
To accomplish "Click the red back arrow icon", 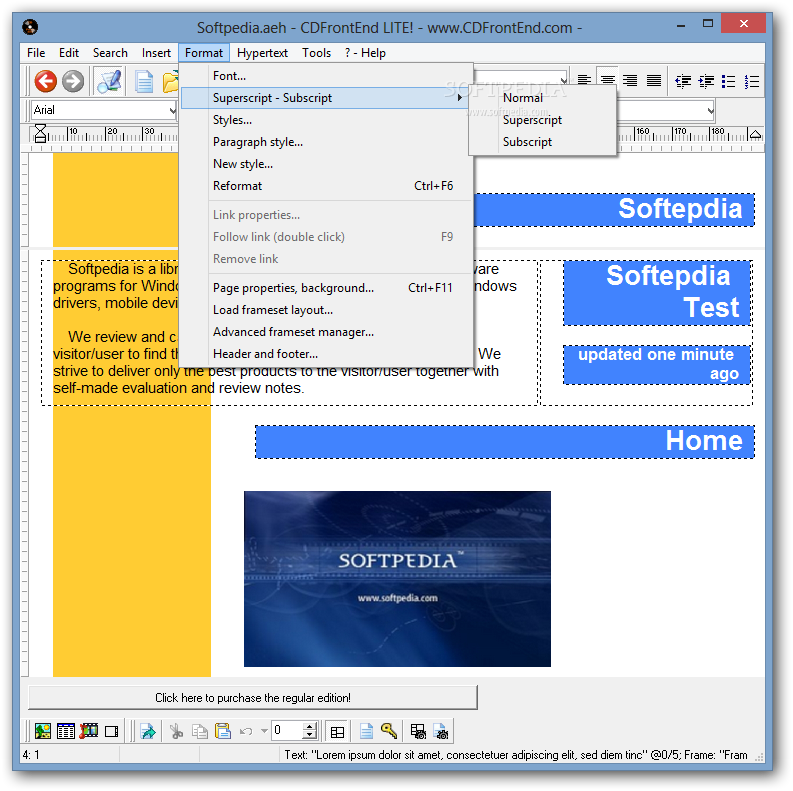I will coord(46,81).
